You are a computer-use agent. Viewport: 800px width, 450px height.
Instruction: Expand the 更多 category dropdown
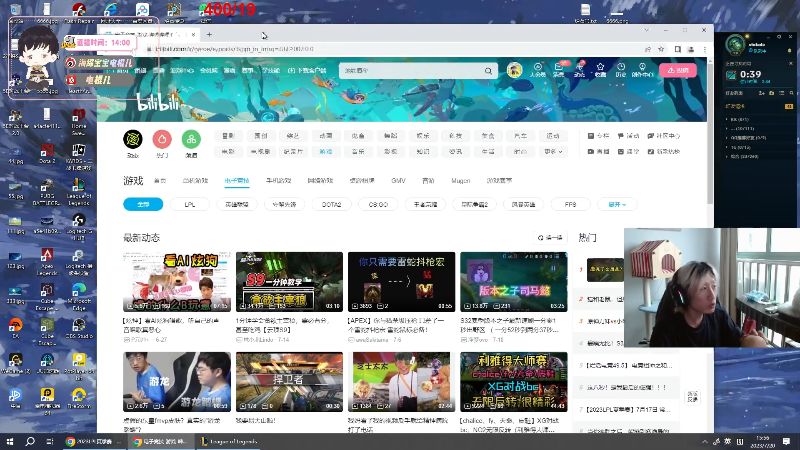pyautogui.click(x=553, y=152)
